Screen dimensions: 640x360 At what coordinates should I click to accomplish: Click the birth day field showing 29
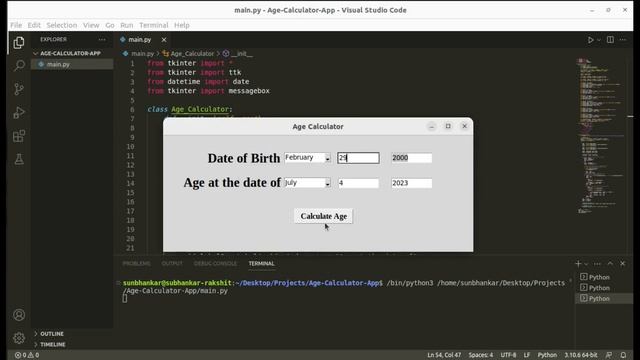point(358,158)
